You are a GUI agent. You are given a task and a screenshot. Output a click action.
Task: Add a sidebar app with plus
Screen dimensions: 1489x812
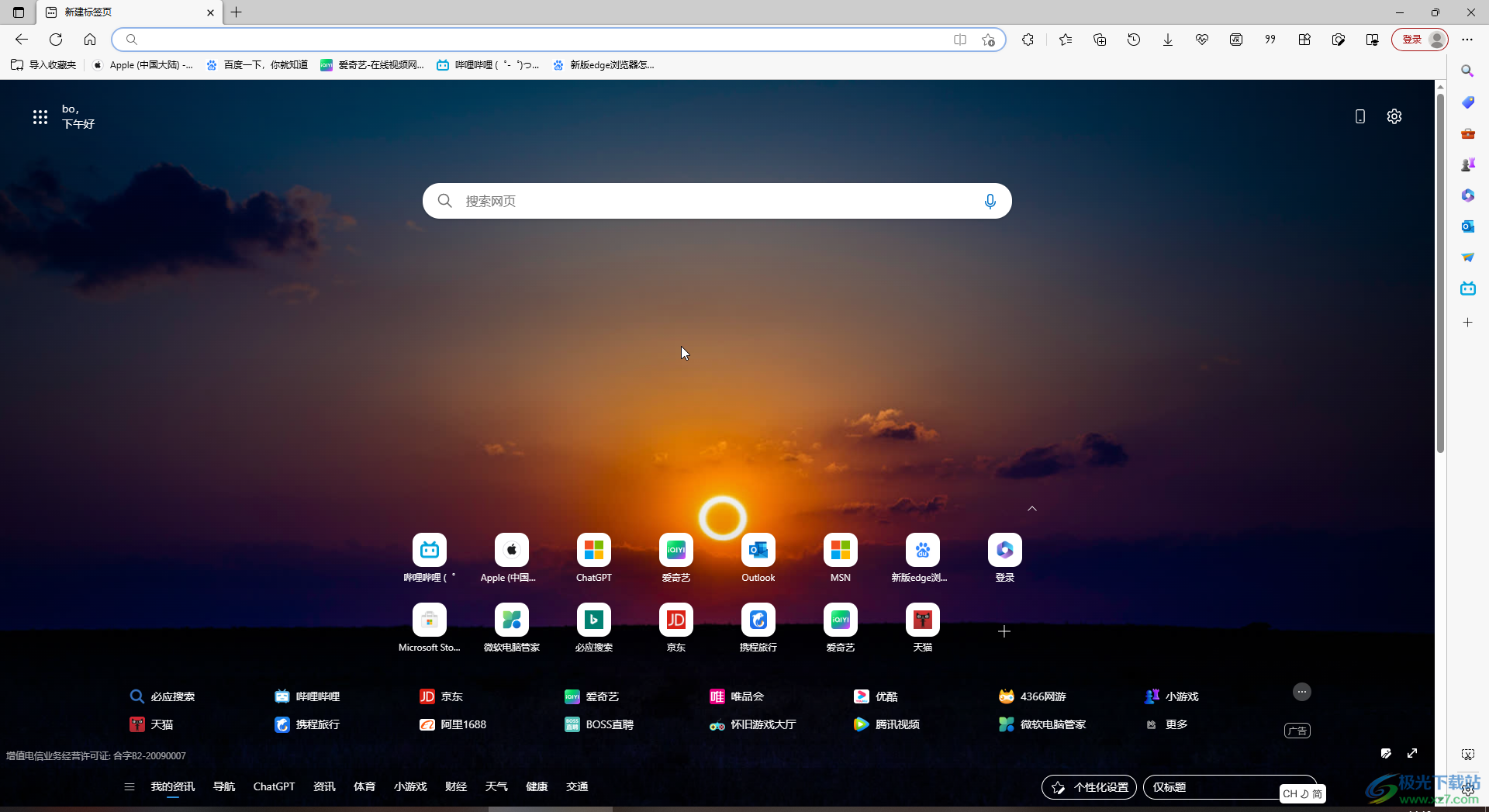coord(1467,323)
